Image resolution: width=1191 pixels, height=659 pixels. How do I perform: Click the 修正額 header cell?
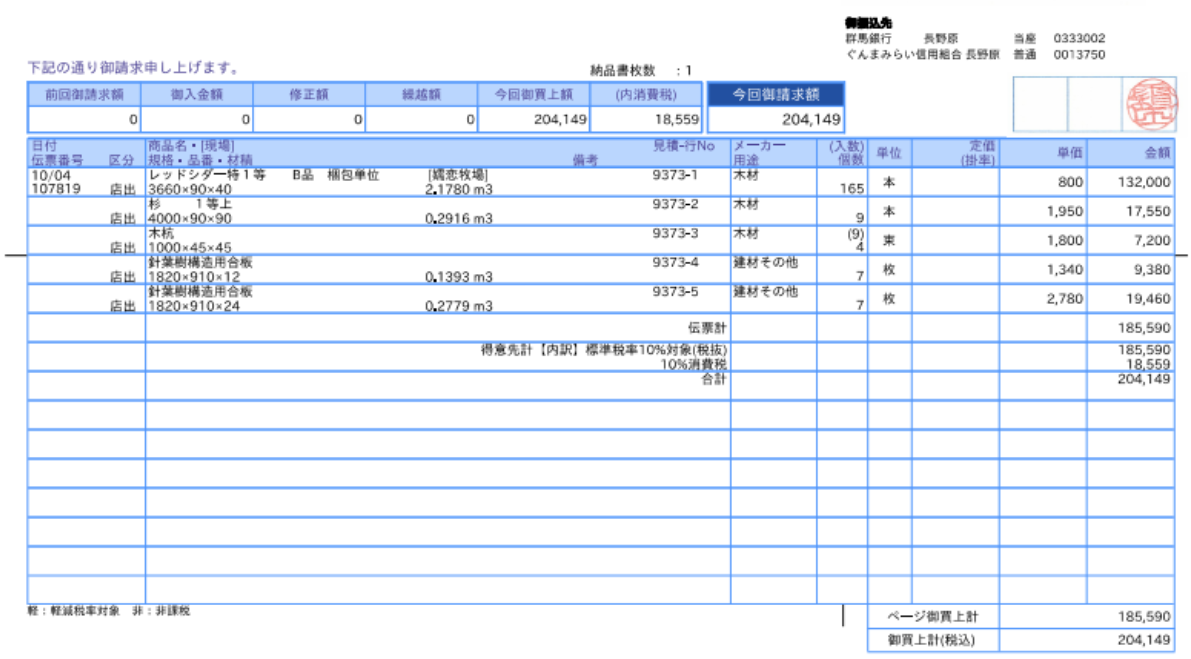click(x=309, y=95)
